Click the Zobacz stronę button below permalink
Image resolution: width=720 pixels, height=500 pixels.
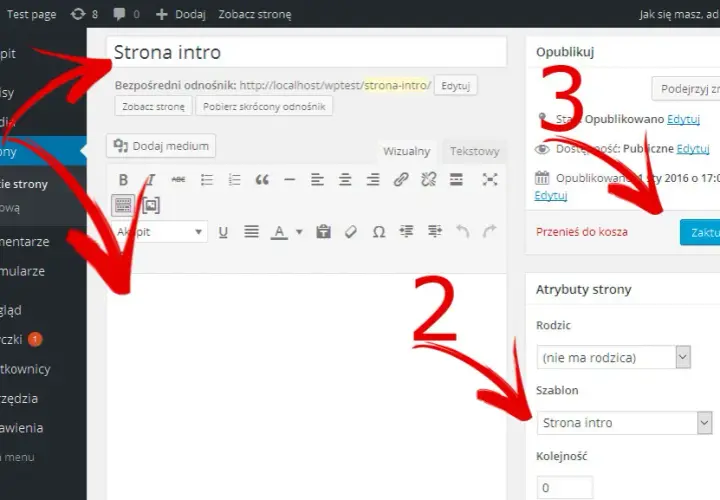(153, 107)
